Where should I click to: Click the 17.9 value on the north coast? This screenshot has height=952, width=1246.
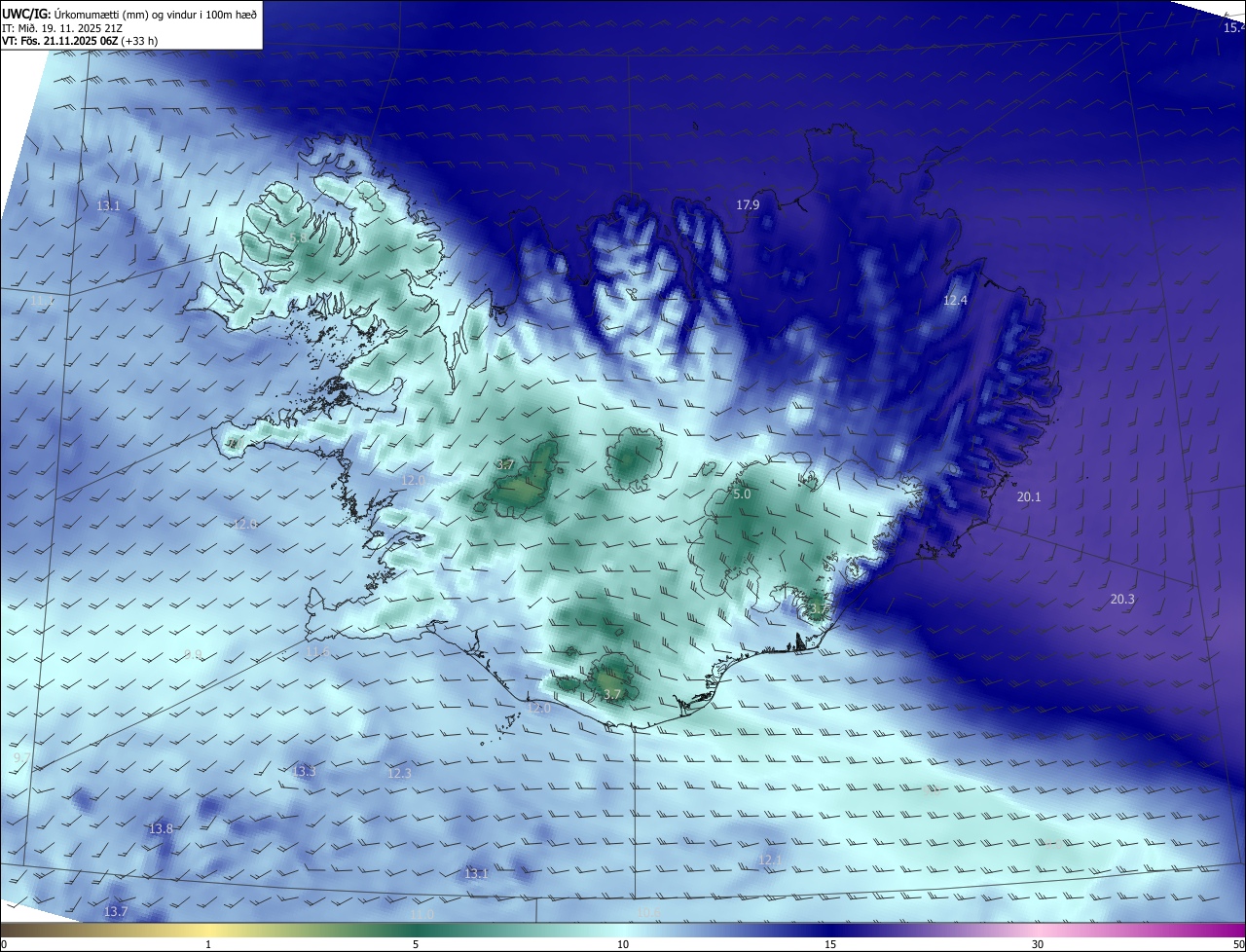(748, 204)
